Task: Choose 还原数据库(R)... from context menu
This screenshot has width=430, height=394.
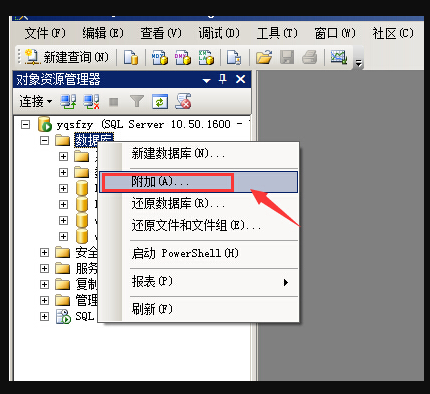Action: click(199, 203)
